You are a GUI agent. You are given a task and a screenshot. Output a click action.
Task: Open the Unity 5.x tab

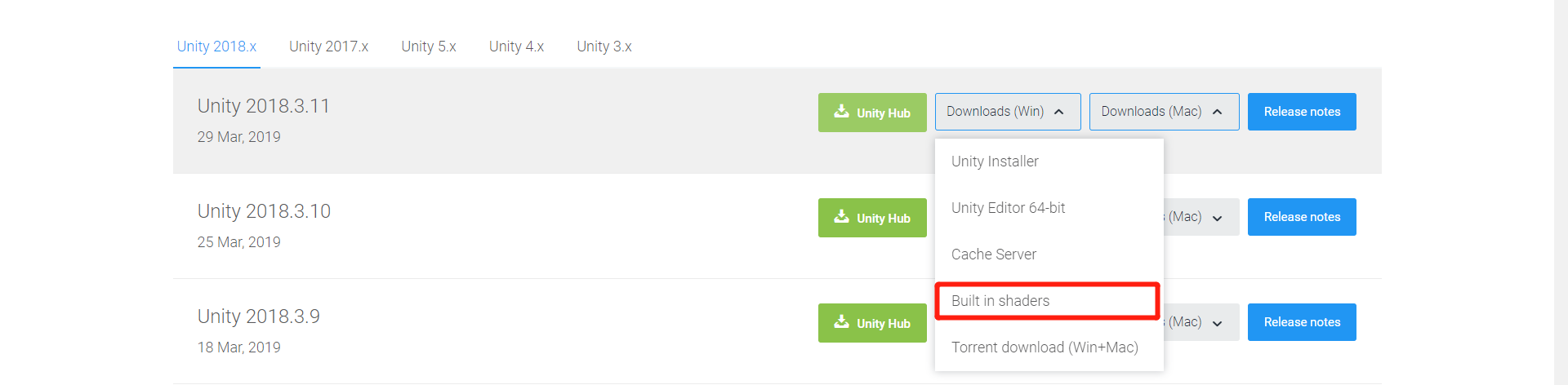pyautogui.click(x=429, y=46)
